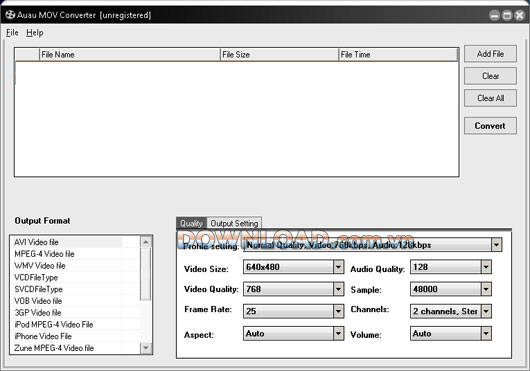Screen dimensions: 530x371
Task: Minimize the Ausu MOV Converter window
Action: [x=495, y=15]
